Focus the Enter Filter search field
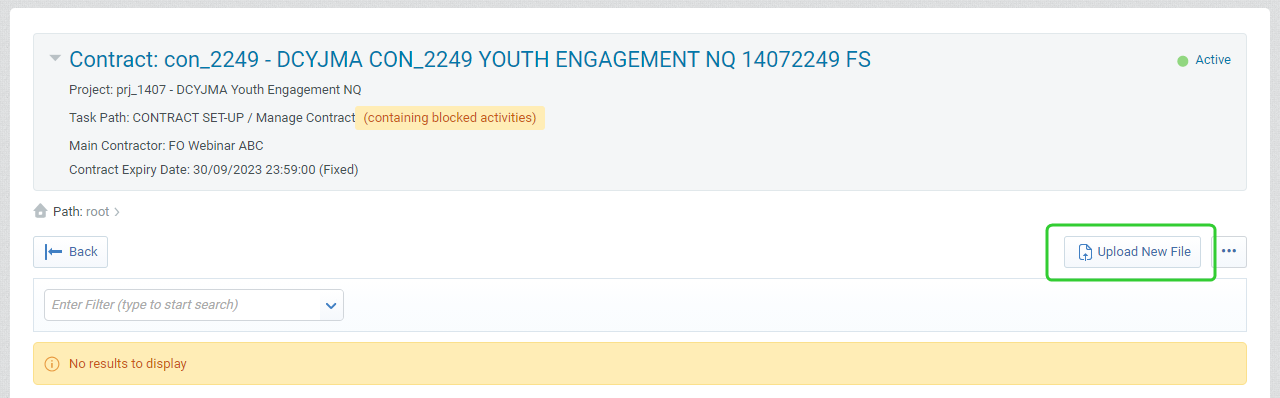 183,305
